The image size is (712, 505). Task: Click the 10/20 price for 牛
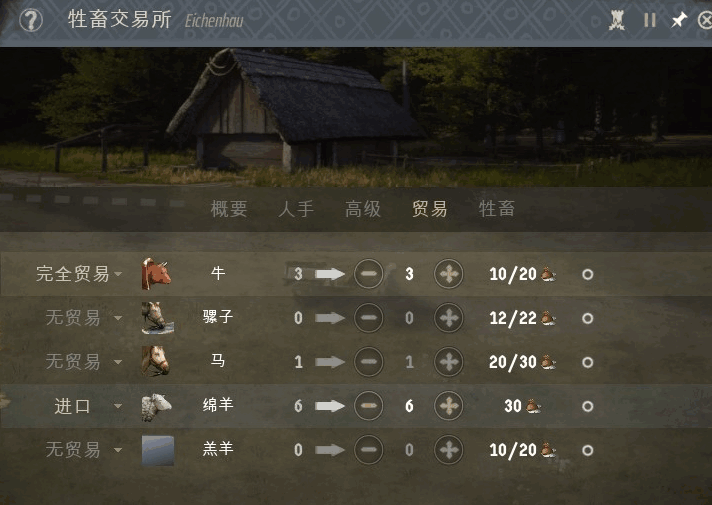point(513,274)
